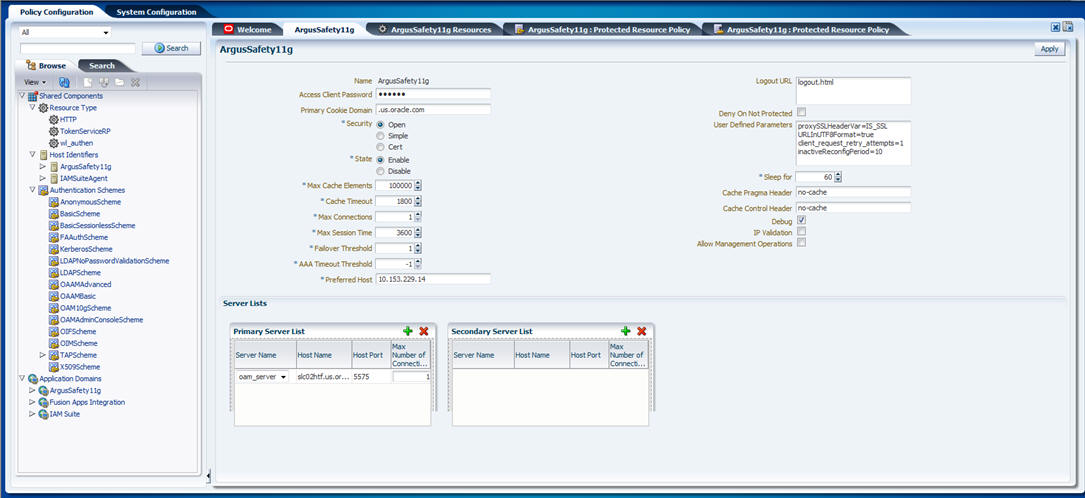Toggle the Debug checkbox

point(801,221)
